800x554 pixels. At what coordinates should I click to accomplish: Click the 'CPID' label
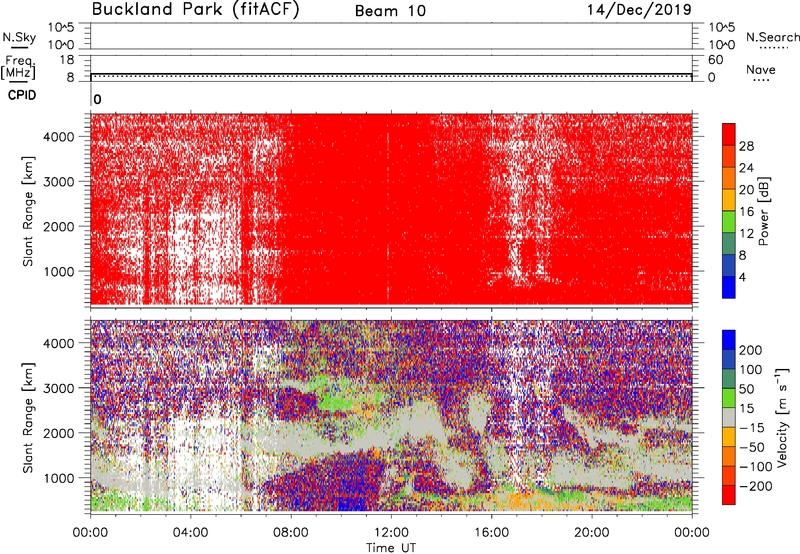pos(22,95)
